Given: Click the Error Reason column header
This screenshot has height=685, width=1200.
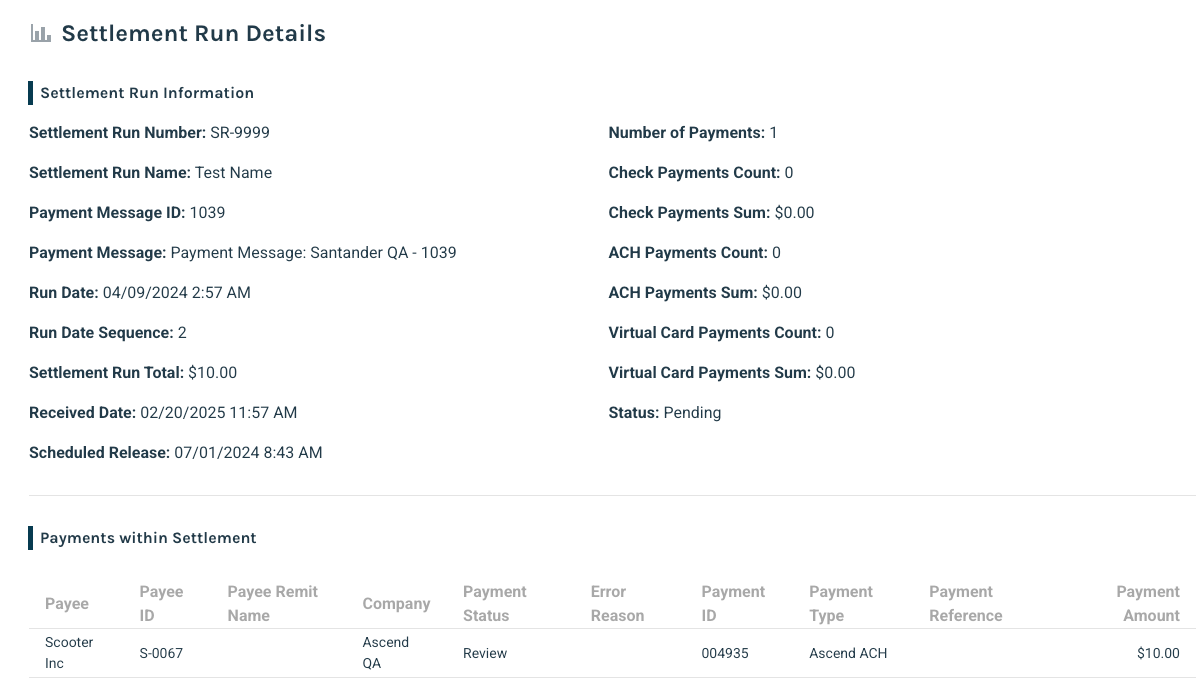Looking at the screenshot, I should pos(617,604).
